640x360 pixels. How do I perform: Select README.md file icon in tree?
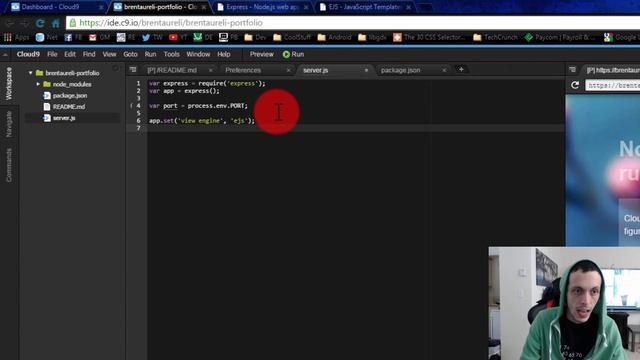click(47, 107)
